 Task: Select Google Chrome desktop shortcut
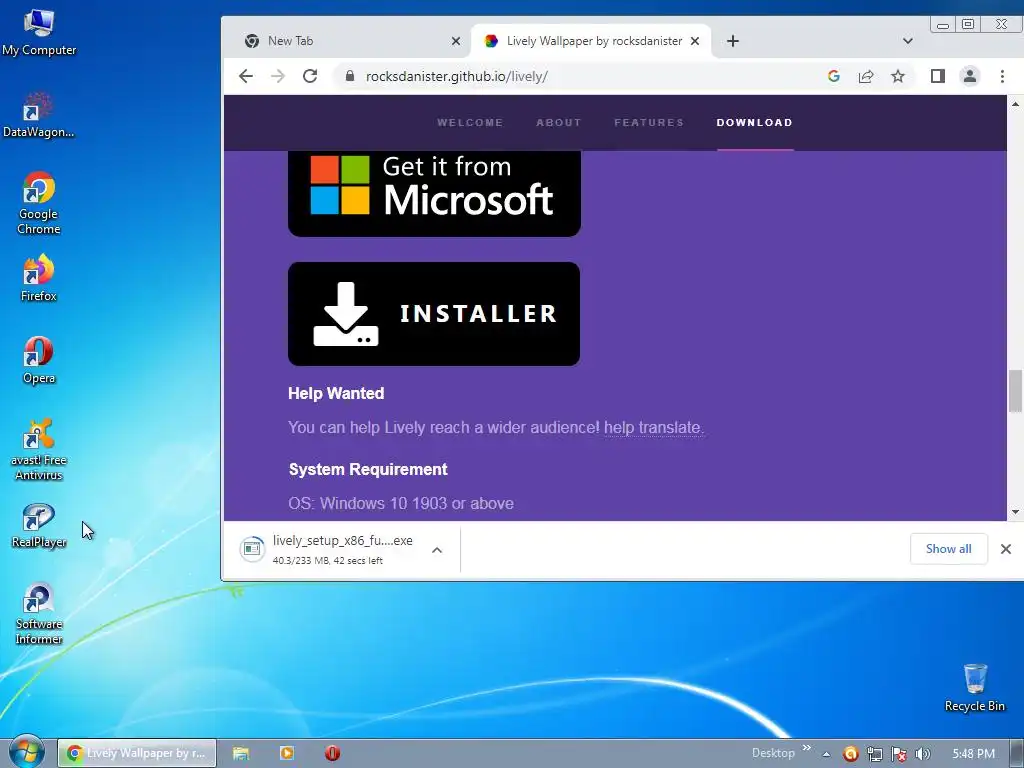tap(39, 203)
